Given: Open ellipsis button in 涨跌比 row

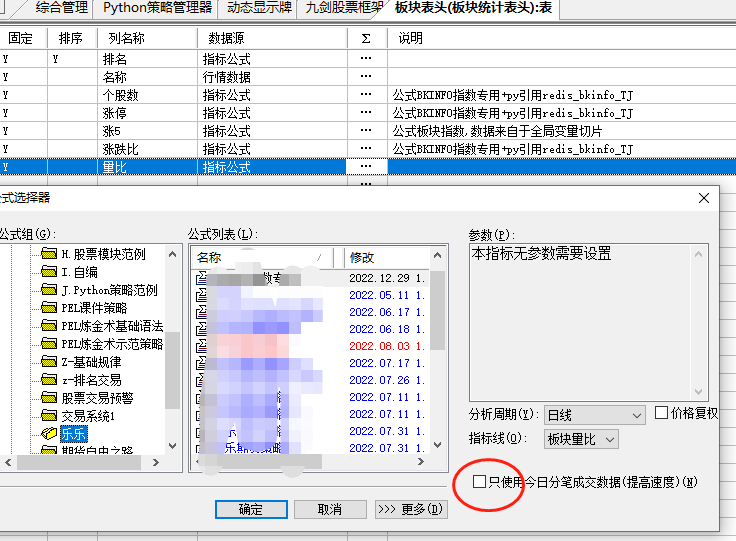Looking at the screenshot, I should [366, 149].
